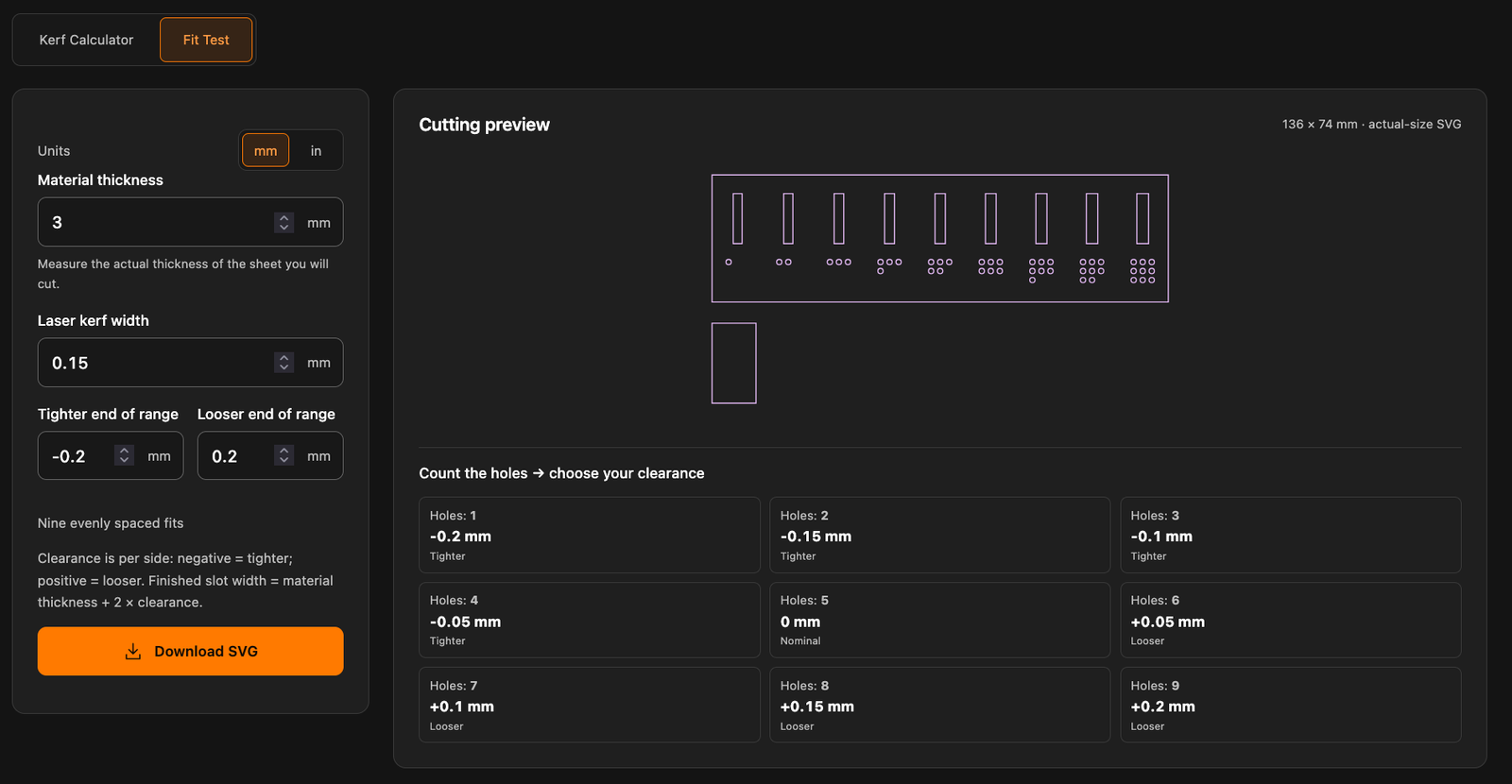
Task: Click the cutting preview test strip drawing
Action: pyautogui.click(x=940, y=238)
